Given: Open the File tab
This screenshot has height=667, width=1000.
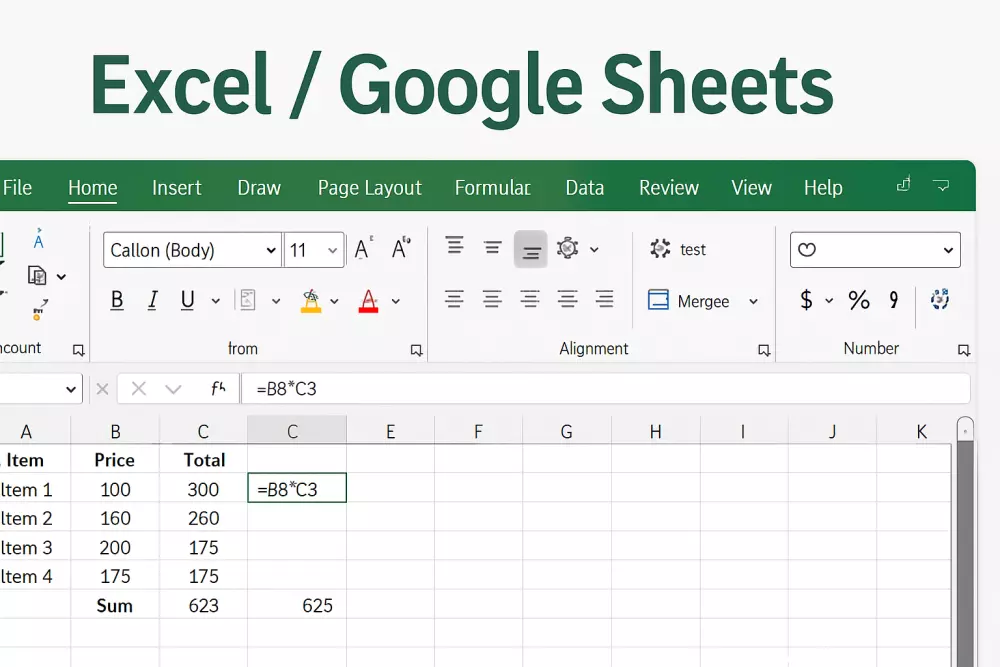Looking at the screenshot, I should (x=17, y=187).
